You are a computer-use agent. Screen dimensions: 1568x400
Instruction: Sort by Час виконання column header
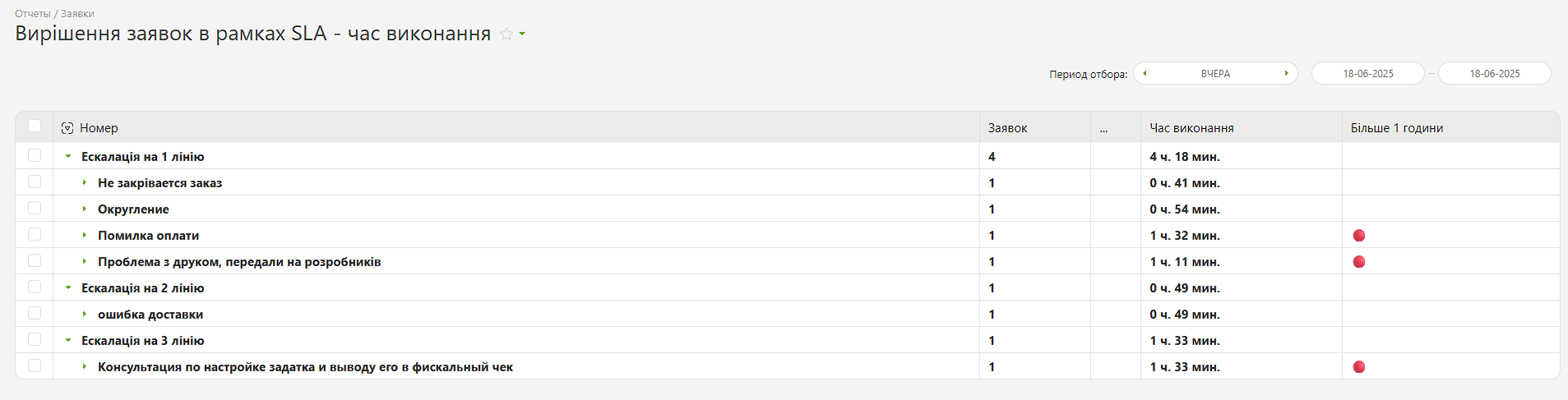tap(1191, 128)
